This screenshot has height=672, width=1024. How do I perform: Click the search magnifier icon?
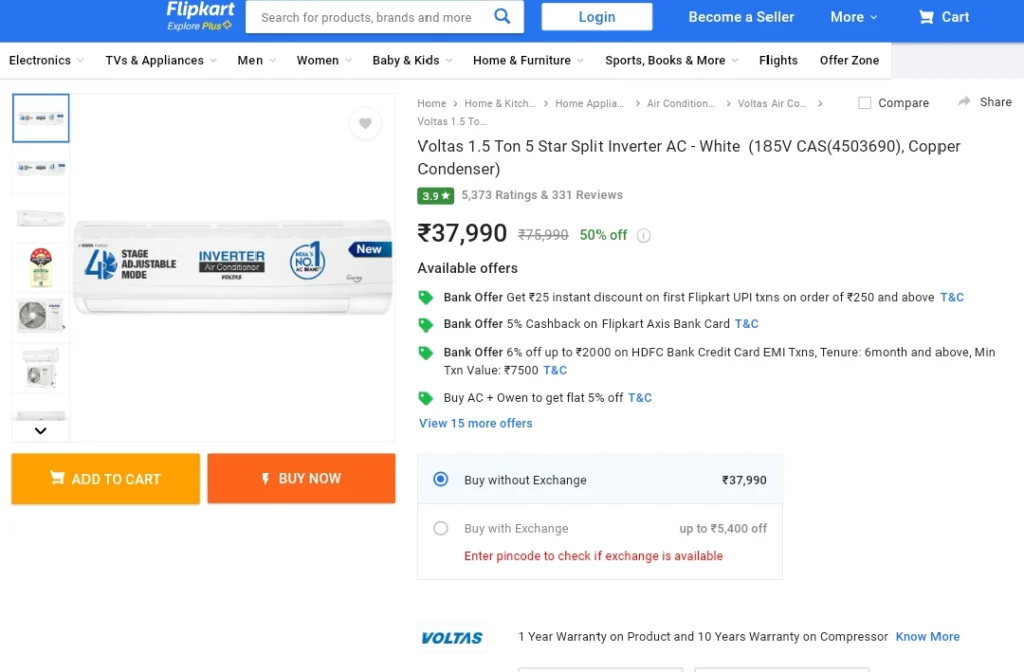(x=502, y=16)
